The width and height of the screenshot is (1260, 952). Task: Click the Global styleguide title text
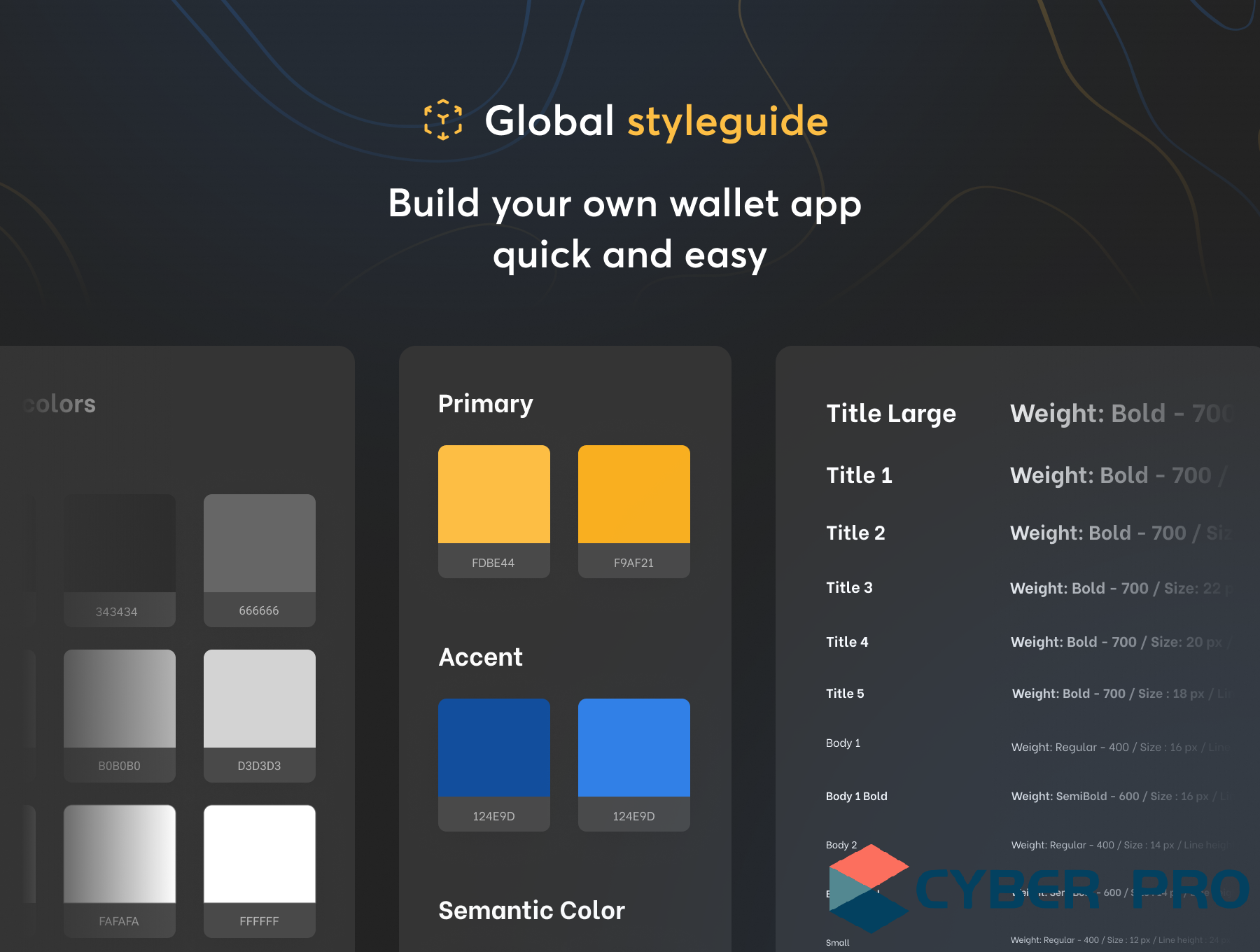(x=656, y=120)
